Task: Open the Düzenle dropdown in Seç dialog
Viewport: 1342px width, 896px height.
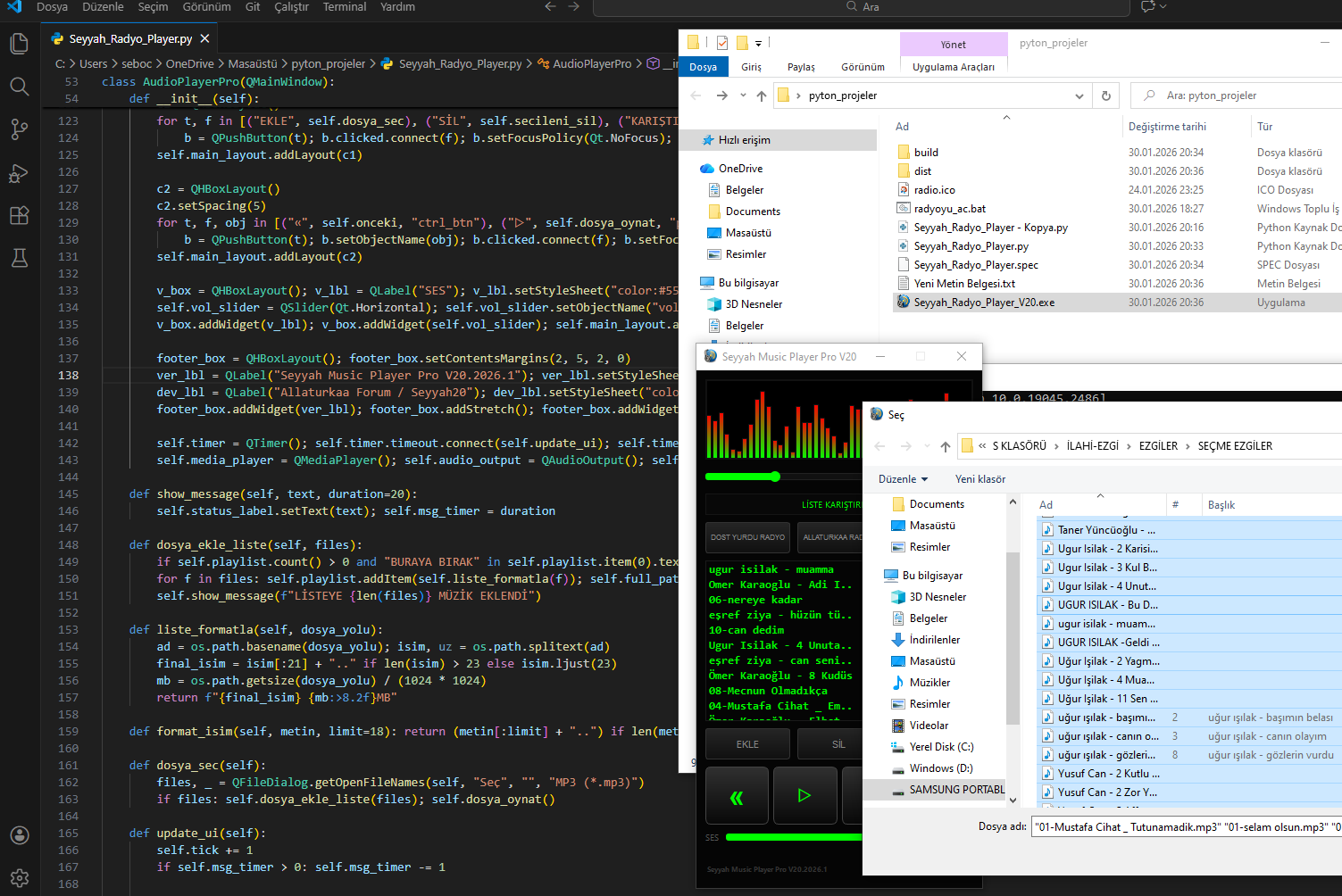Action: (903, 479)
